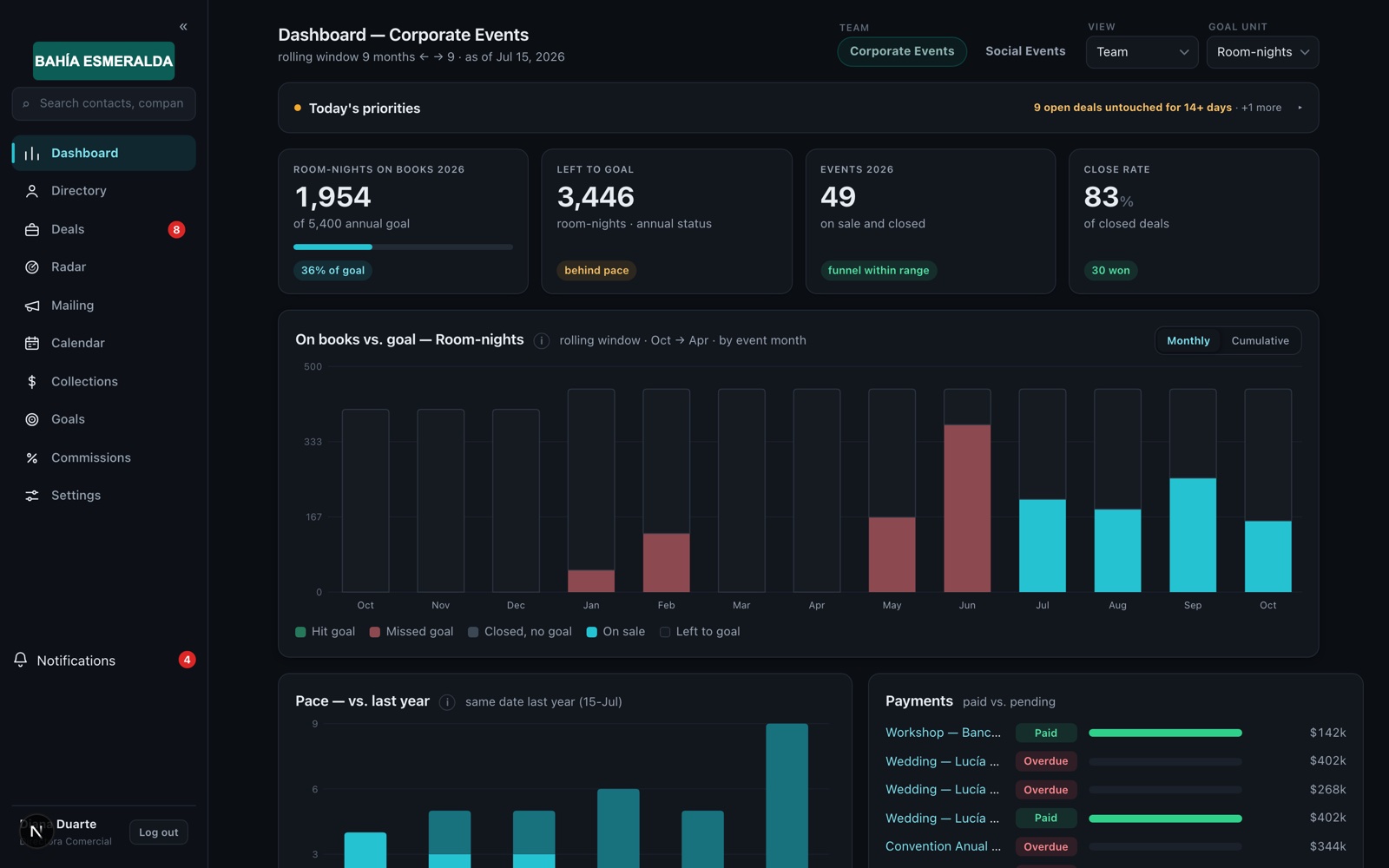Click Workshop payment green progress bar
Viewport: 1389px width, 868px height.
tap(1165, 733)
